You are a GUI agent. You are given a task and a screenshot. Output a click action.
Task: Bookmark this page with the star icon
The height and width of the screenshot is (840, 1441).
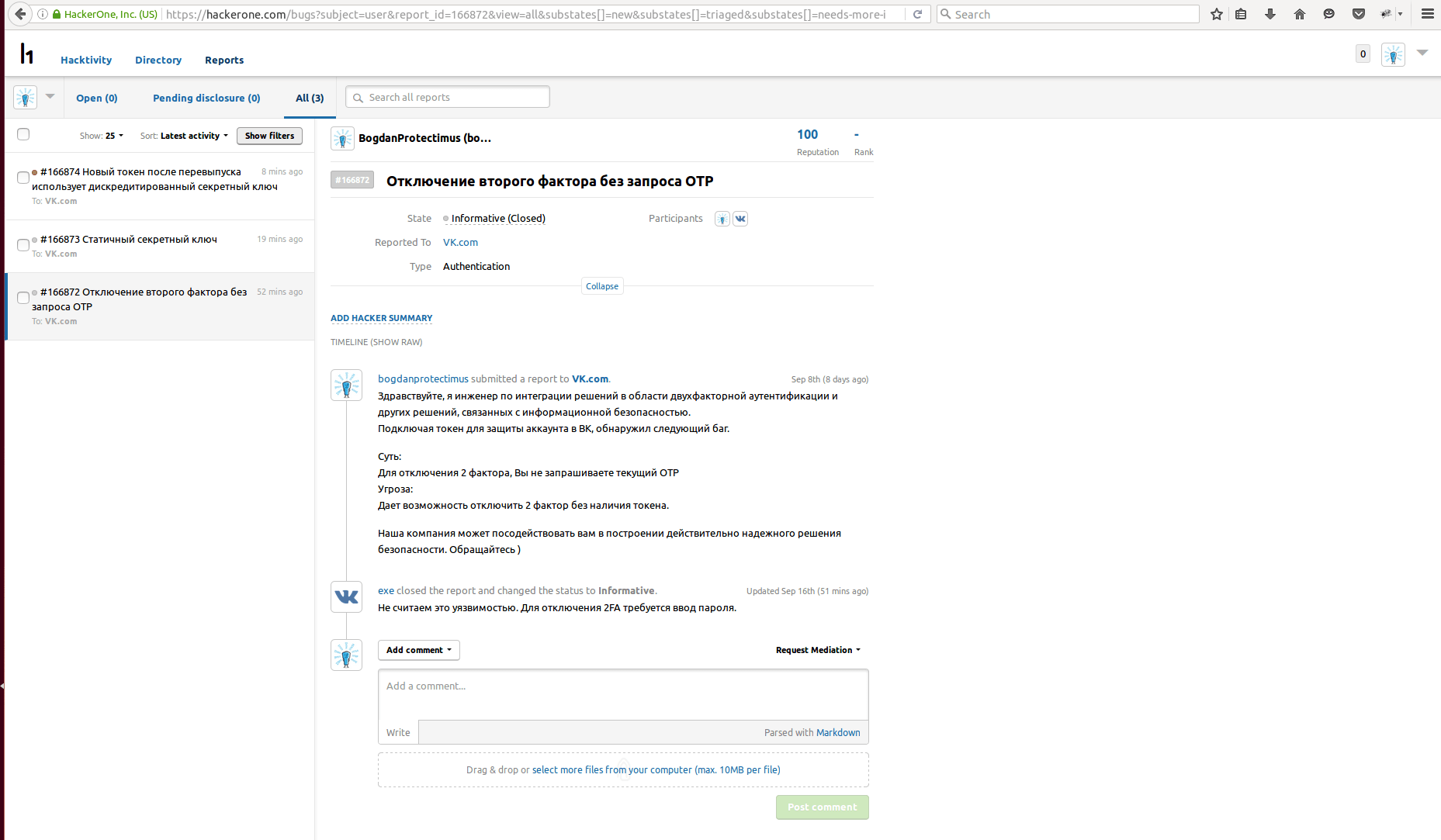pos(1216,14)
